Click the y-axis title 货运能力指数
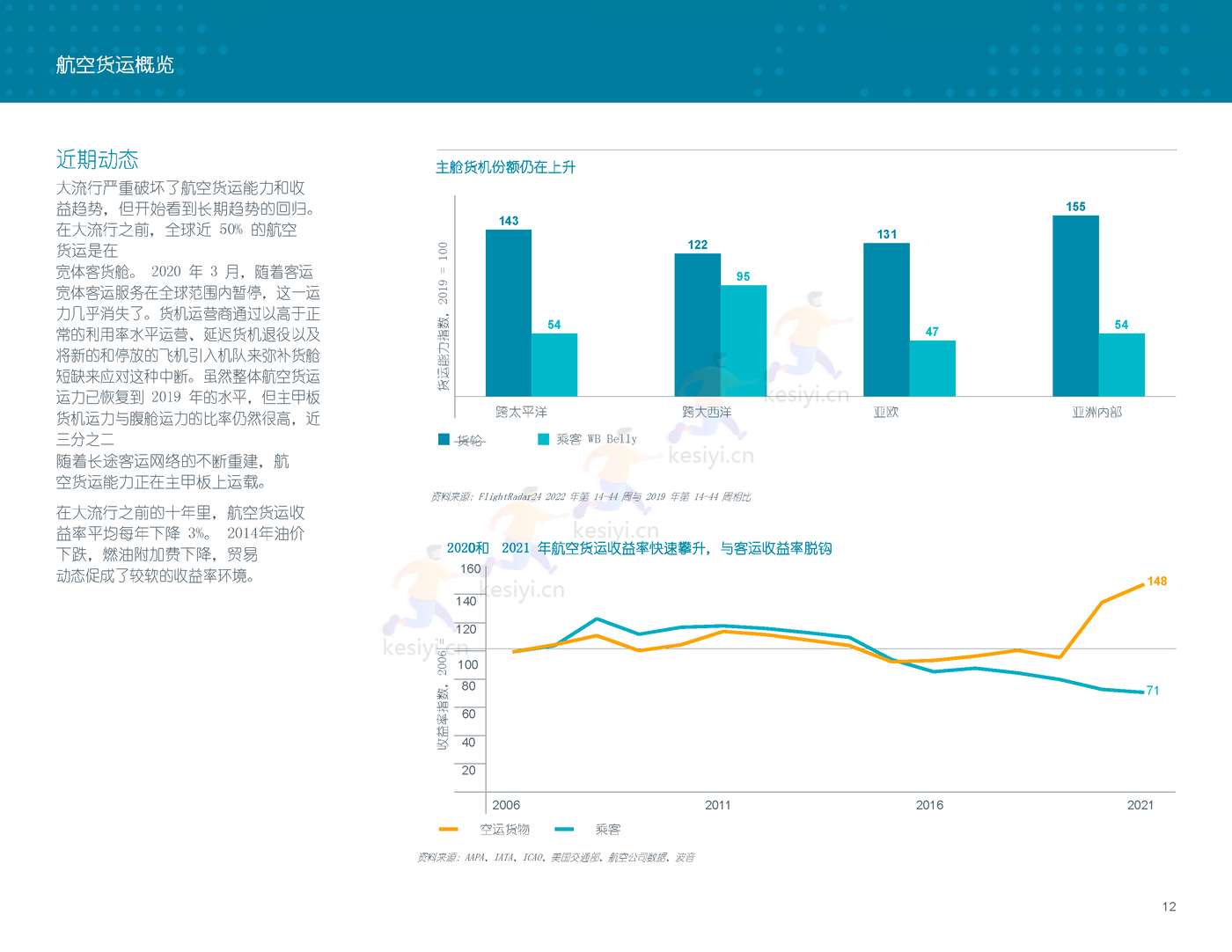 pyautogui.click(x=443, y=316)
